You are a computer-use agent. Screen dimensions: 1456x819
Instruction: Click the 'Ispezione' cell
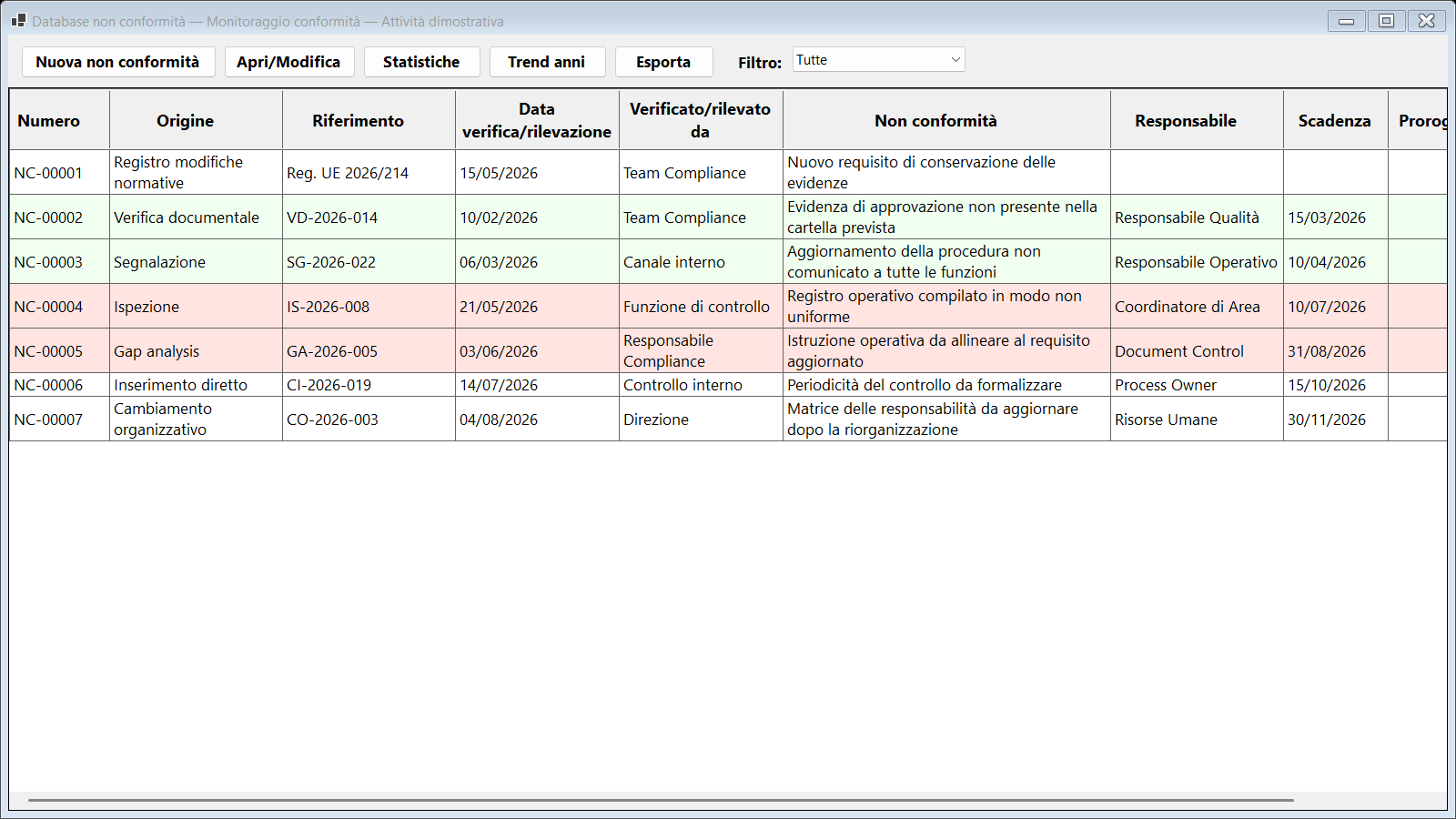pyautogui.click(x=196, y=306)
